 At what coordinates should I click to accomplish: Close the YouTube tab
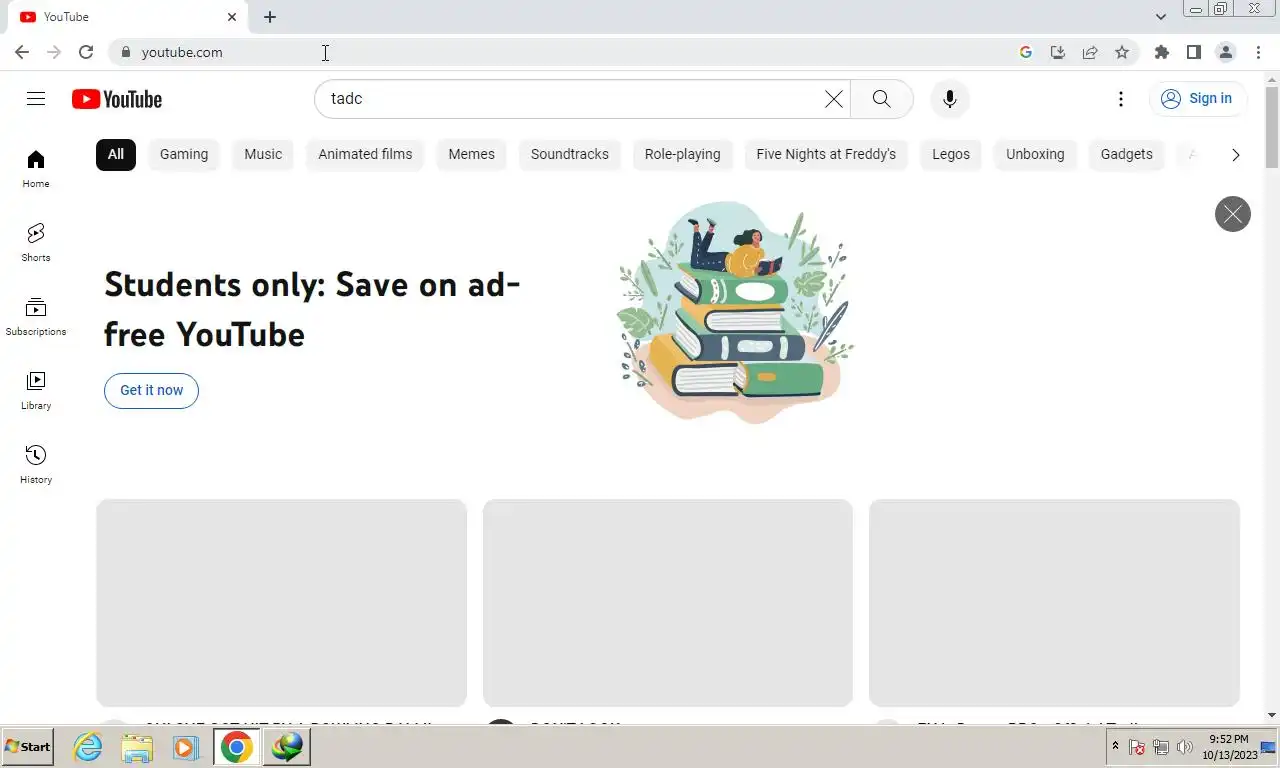[x=232, y=17]
